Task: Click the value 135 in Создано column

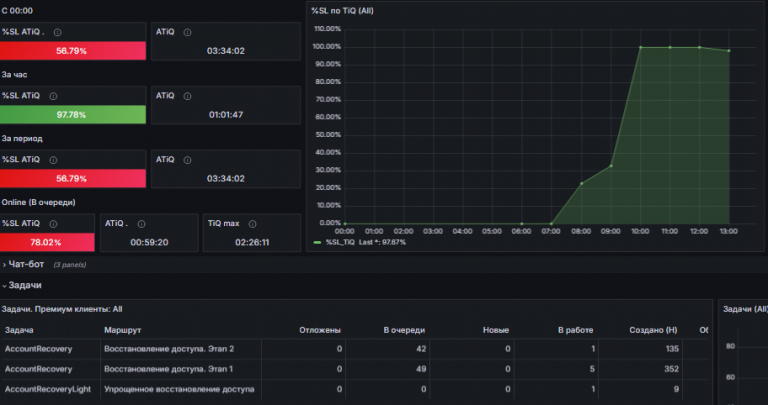Action: pos(672,349)
